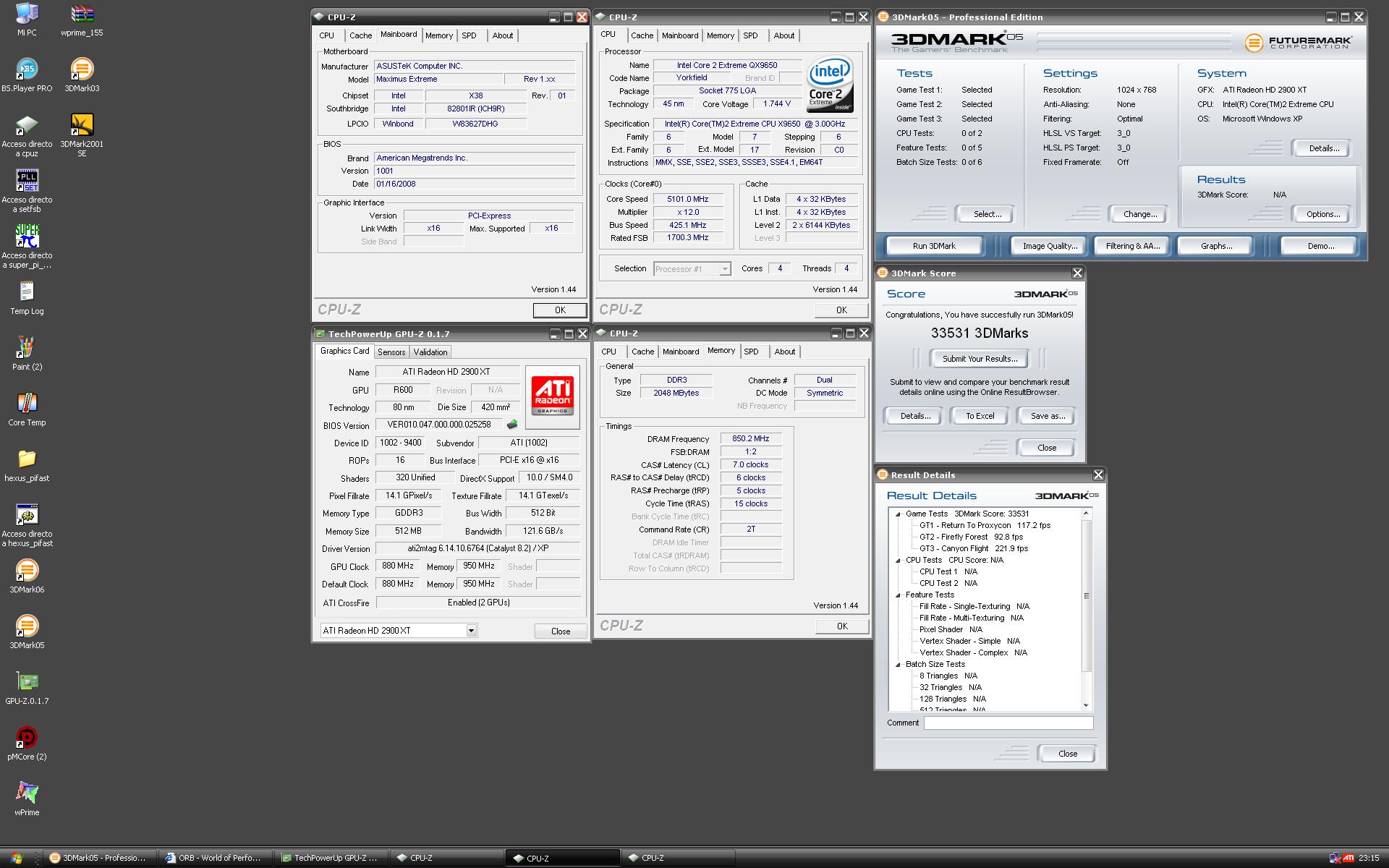Select About tab in memory CPU-Z window

pyautogui.click(x=785, y=352)
